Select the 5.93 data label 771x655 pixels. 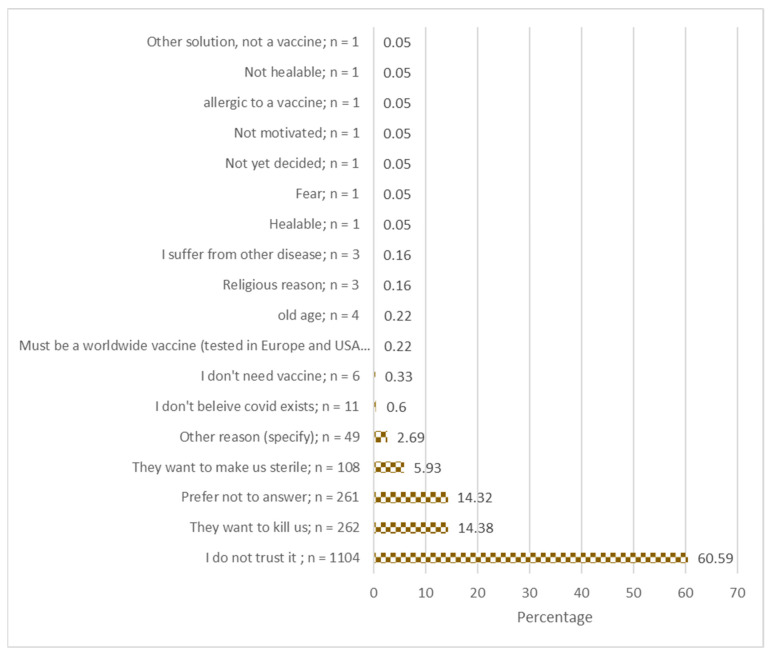coord(427,468)
